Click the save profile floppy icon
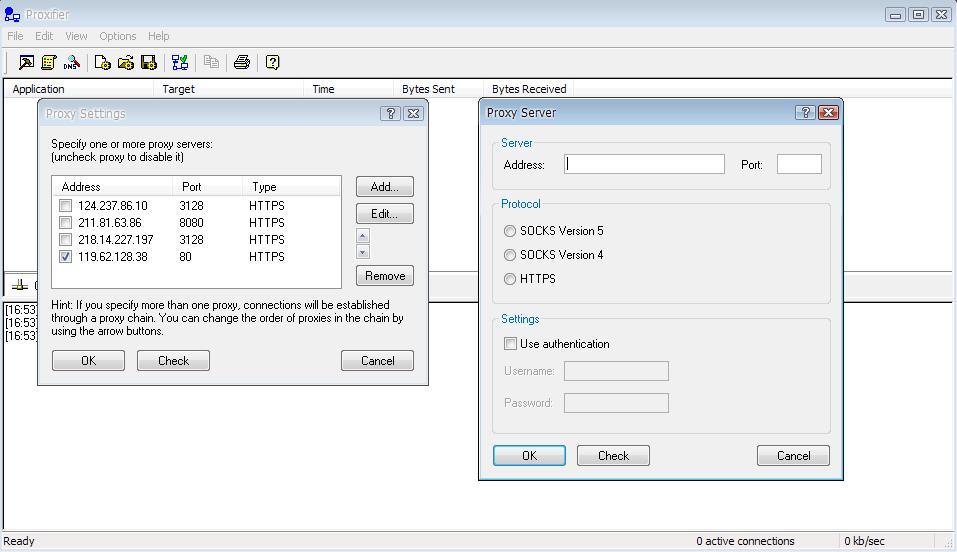 (x=149, y=62)
